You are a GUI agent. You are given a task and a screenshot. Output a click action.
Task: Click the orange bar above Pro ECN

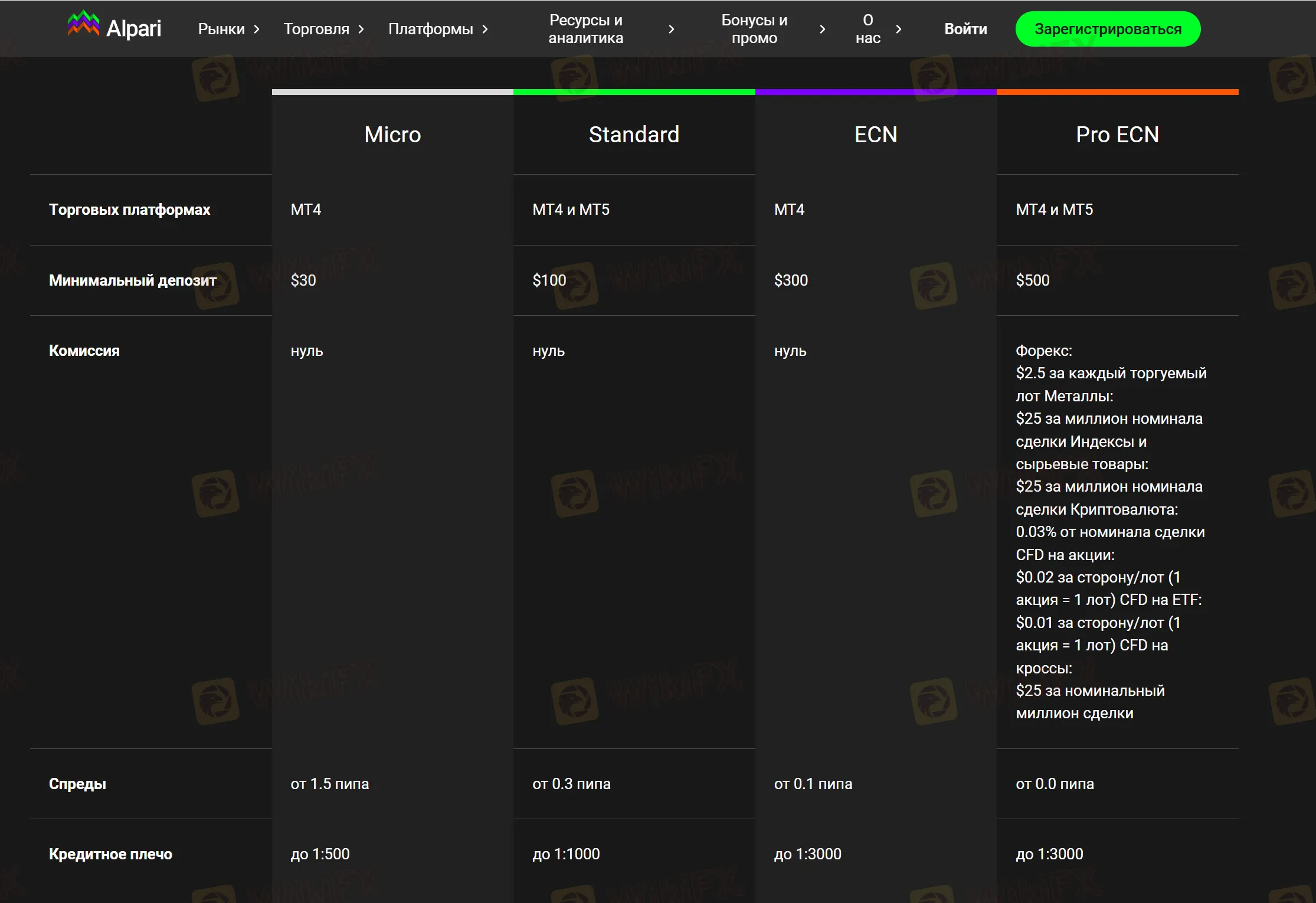coord(1117,92)
